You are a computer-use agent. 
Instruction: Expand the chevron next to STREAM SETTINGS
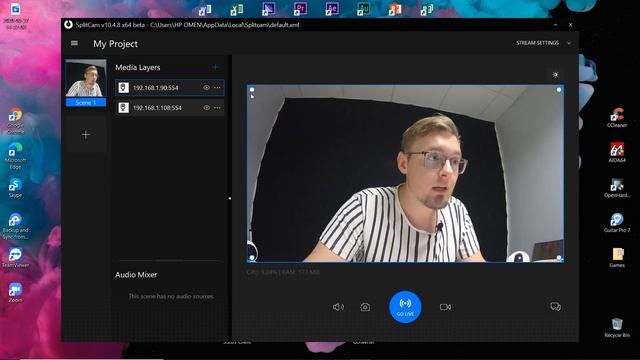tap(569, 43)
